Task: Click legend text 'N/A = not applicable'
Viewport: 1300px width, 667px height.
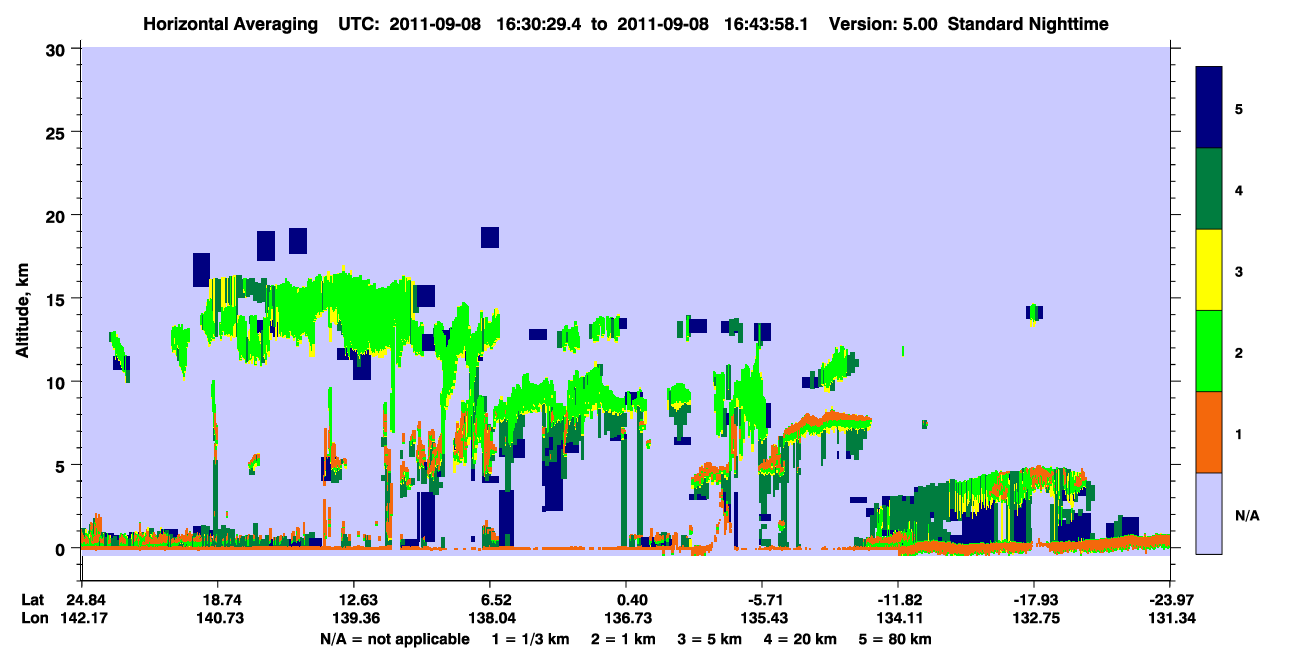Action: pos(394,639)
